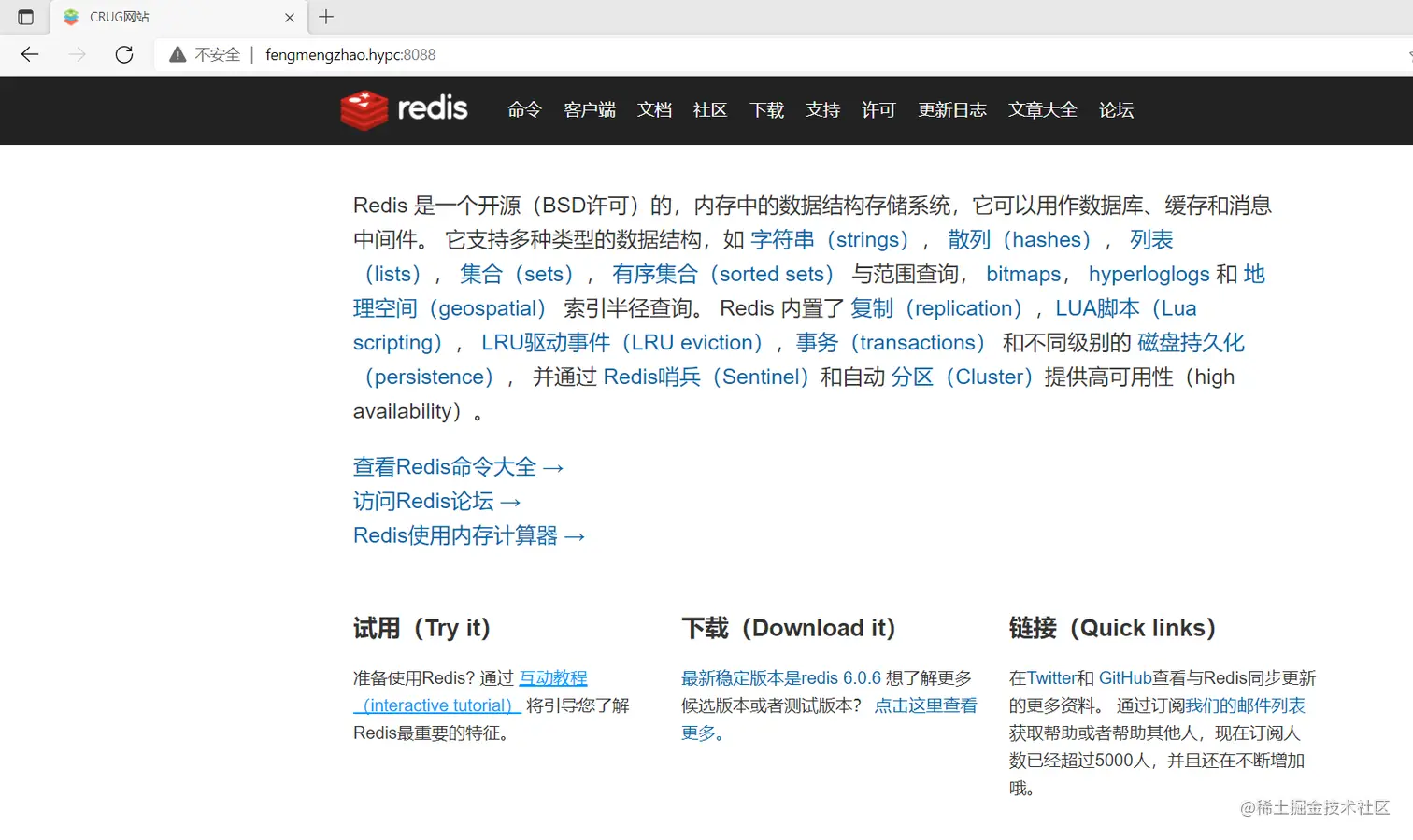
Task: Click the not-secure warning triangle icon
Action: coord(178,54)
